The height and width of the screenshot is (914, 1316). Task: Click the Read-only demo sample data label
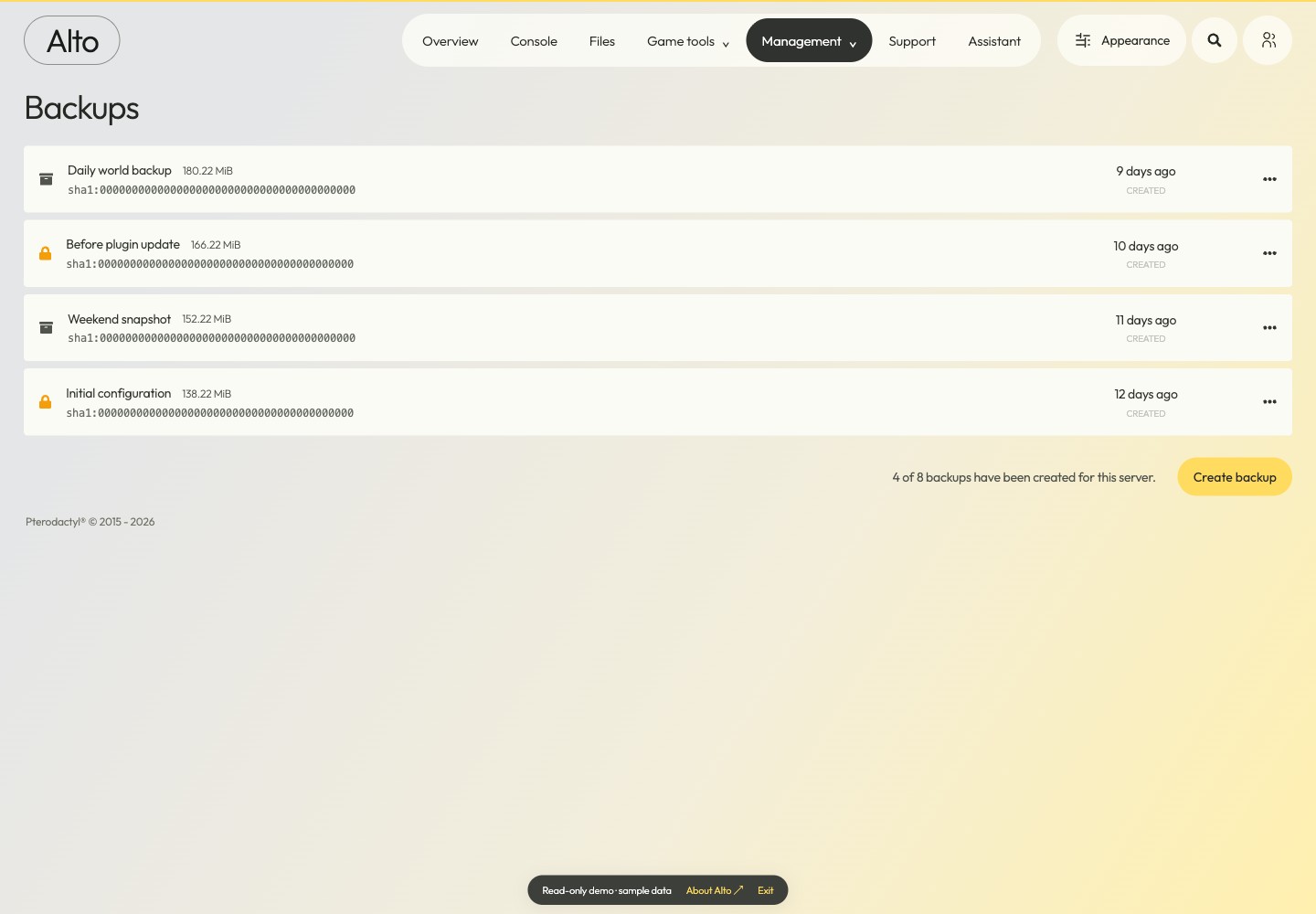coord(607,890)
